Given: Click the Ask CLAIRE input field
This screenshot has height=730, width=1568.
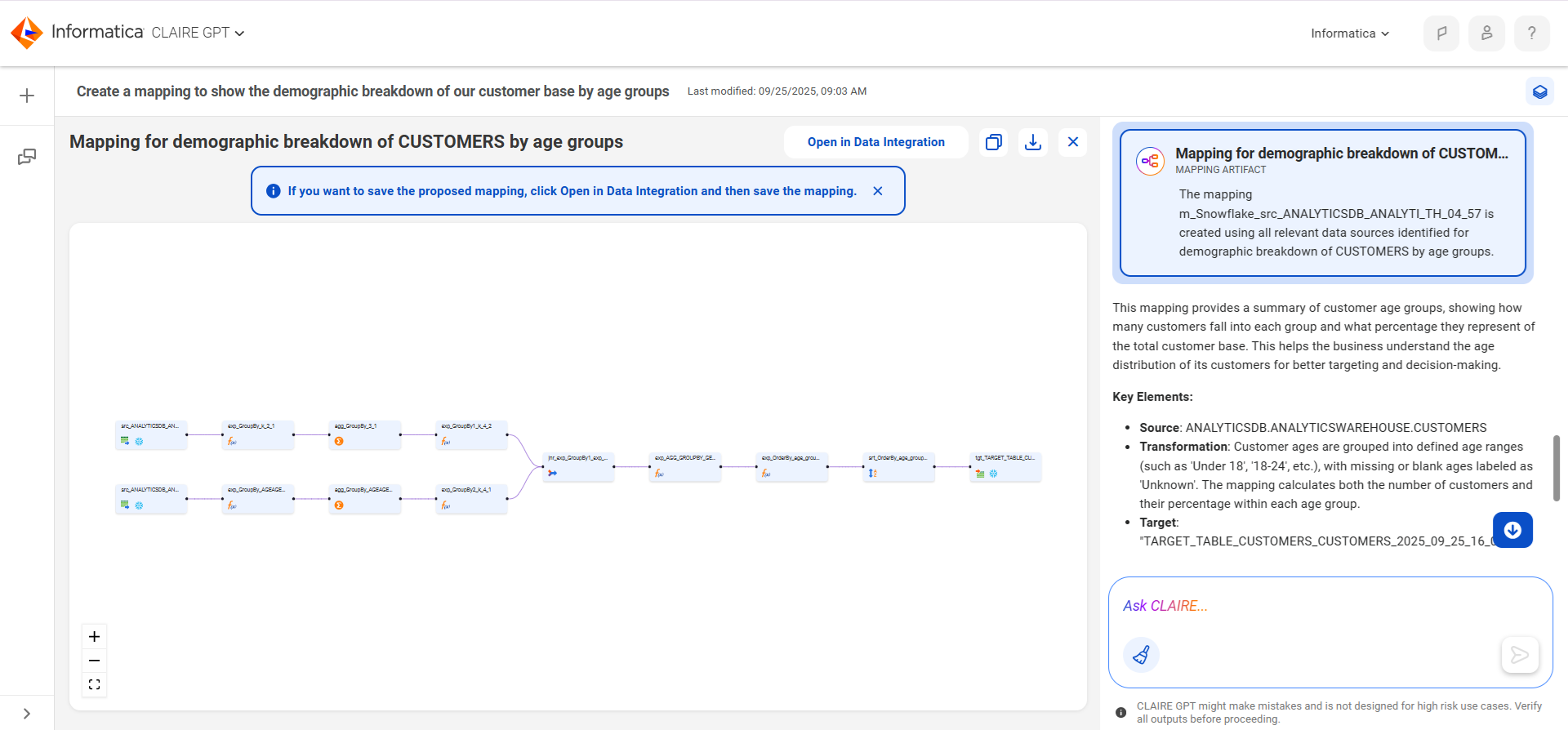Looking at the screenshot, I should 1330,606.
